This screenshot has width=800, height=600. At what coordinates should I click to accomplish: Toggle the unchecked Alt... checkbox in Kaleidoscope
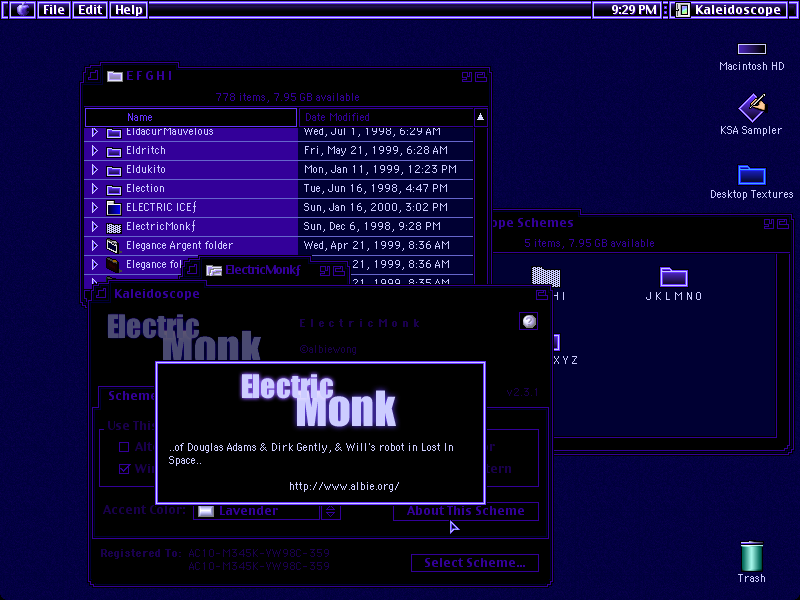coord(124,447)
